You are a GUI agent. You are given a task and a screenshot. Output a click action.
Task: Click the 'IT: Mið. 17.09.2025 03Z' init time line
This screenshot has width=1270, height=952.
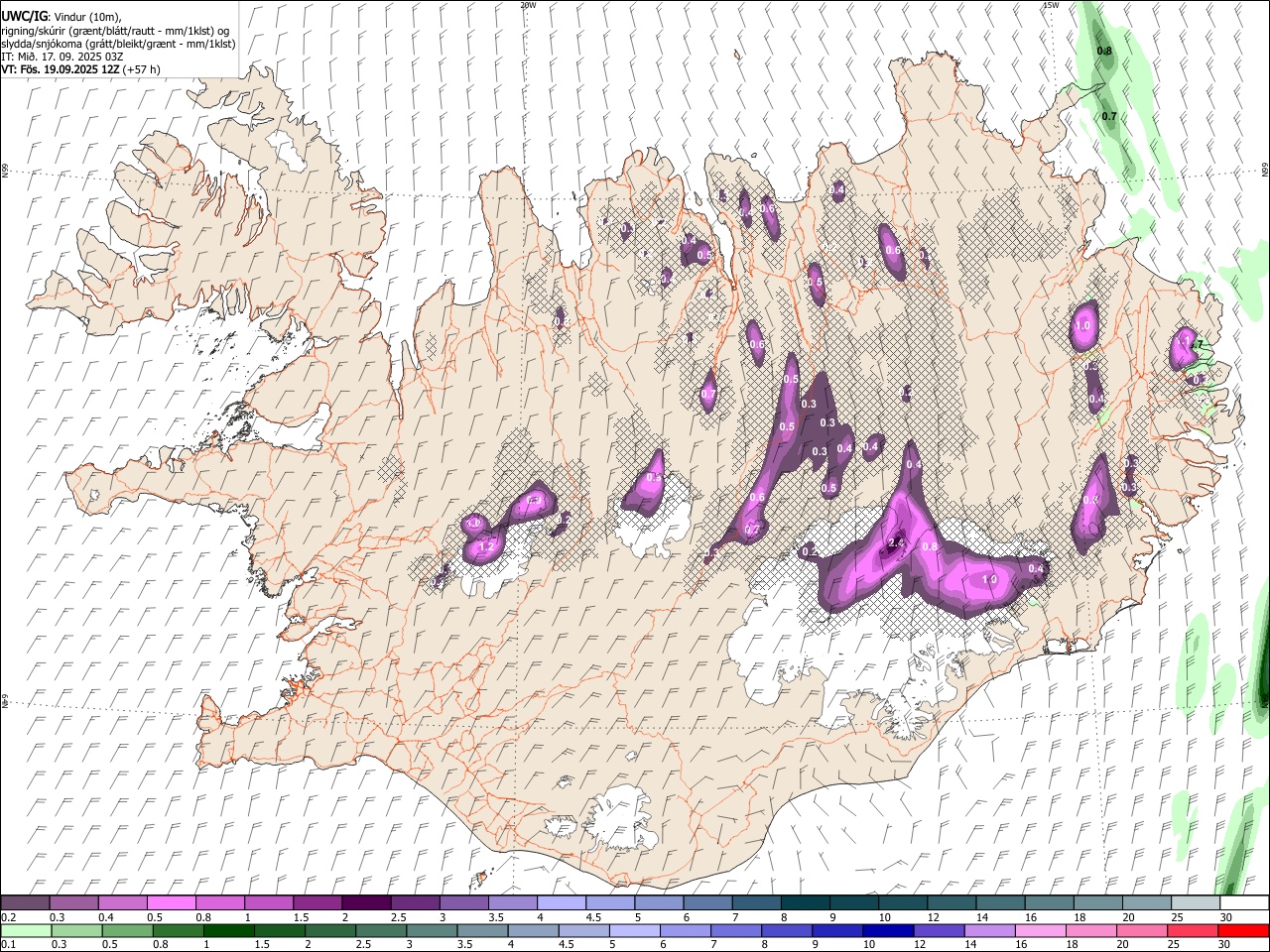63,57
